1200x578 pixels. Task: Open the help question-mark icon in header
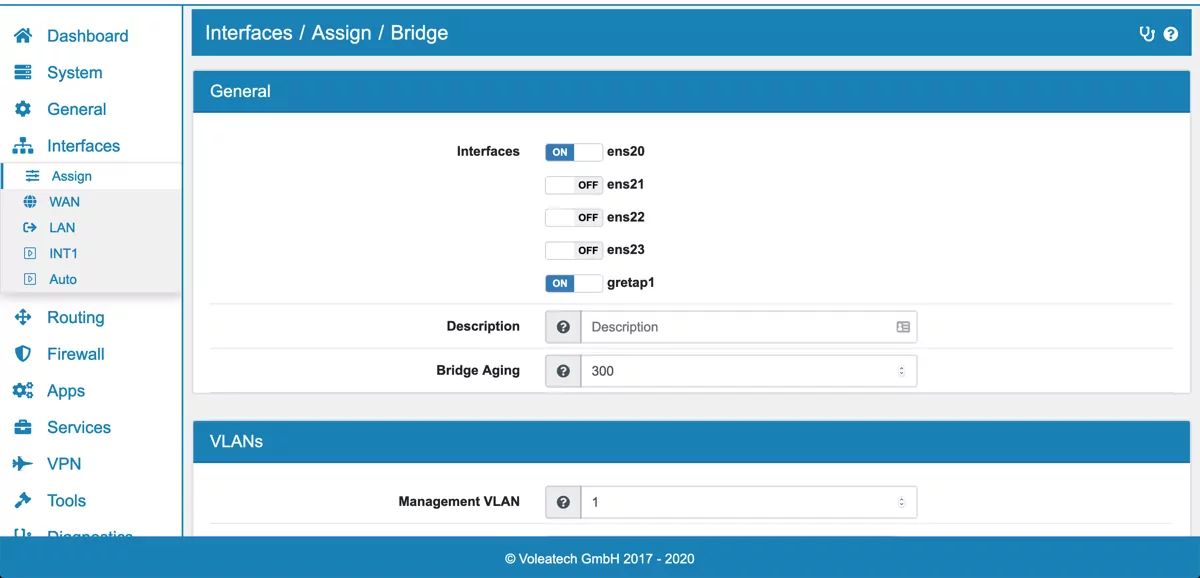point(1172,33)
